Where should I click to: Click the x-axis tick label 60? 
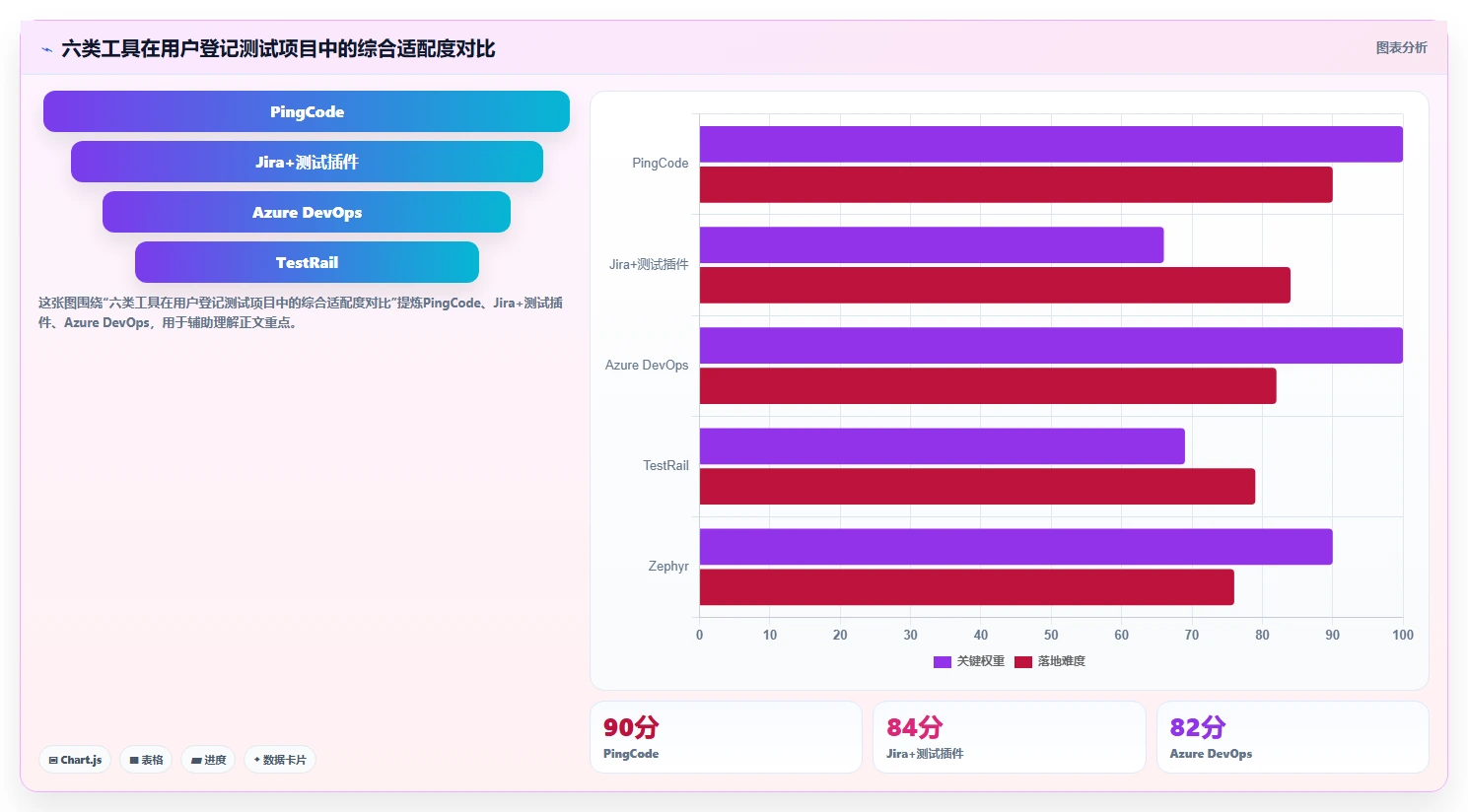tap(1122, 635)
